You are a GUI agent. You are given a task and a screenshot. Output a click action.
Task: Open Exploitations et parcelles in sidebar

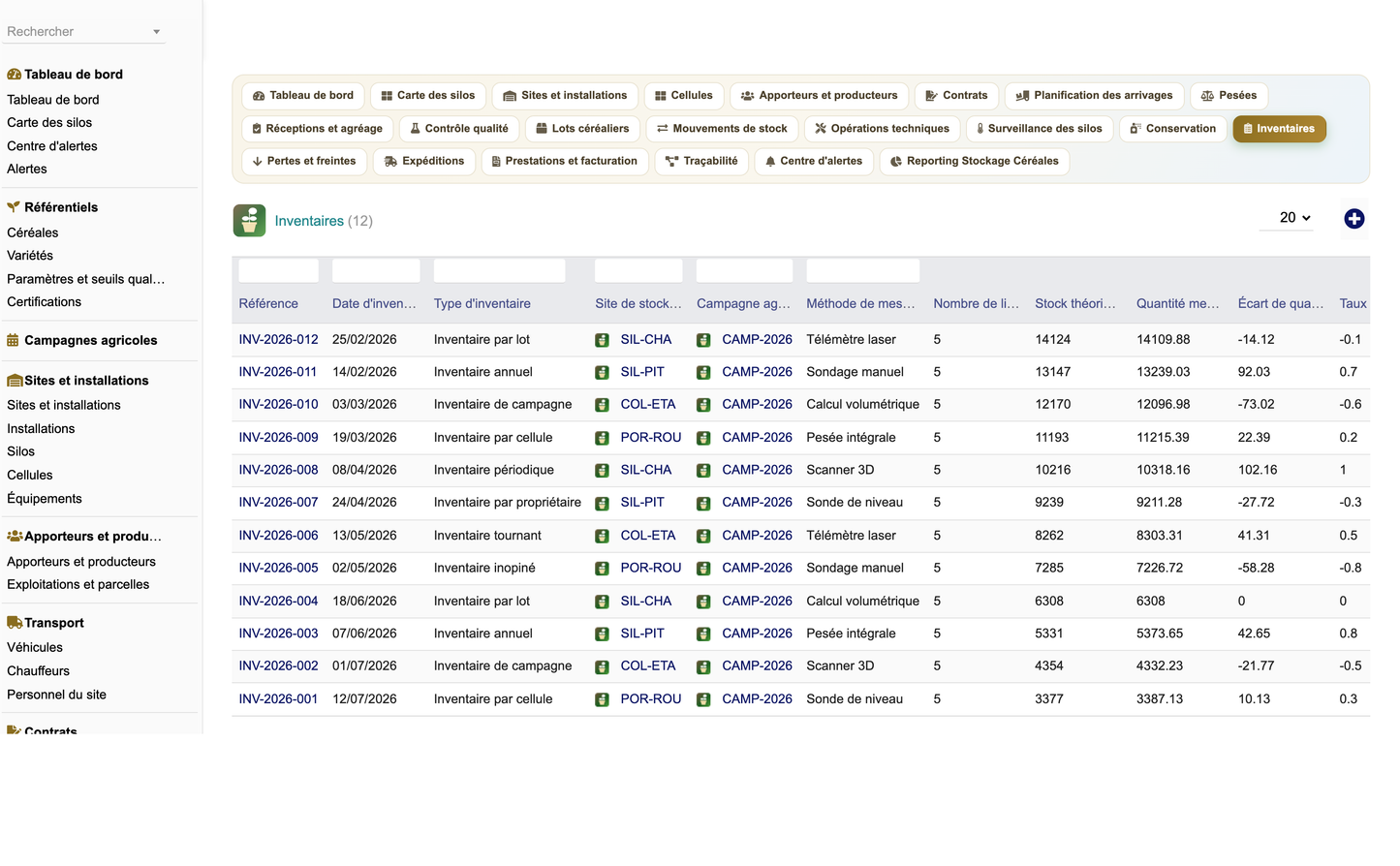click(x=78, y=585)
